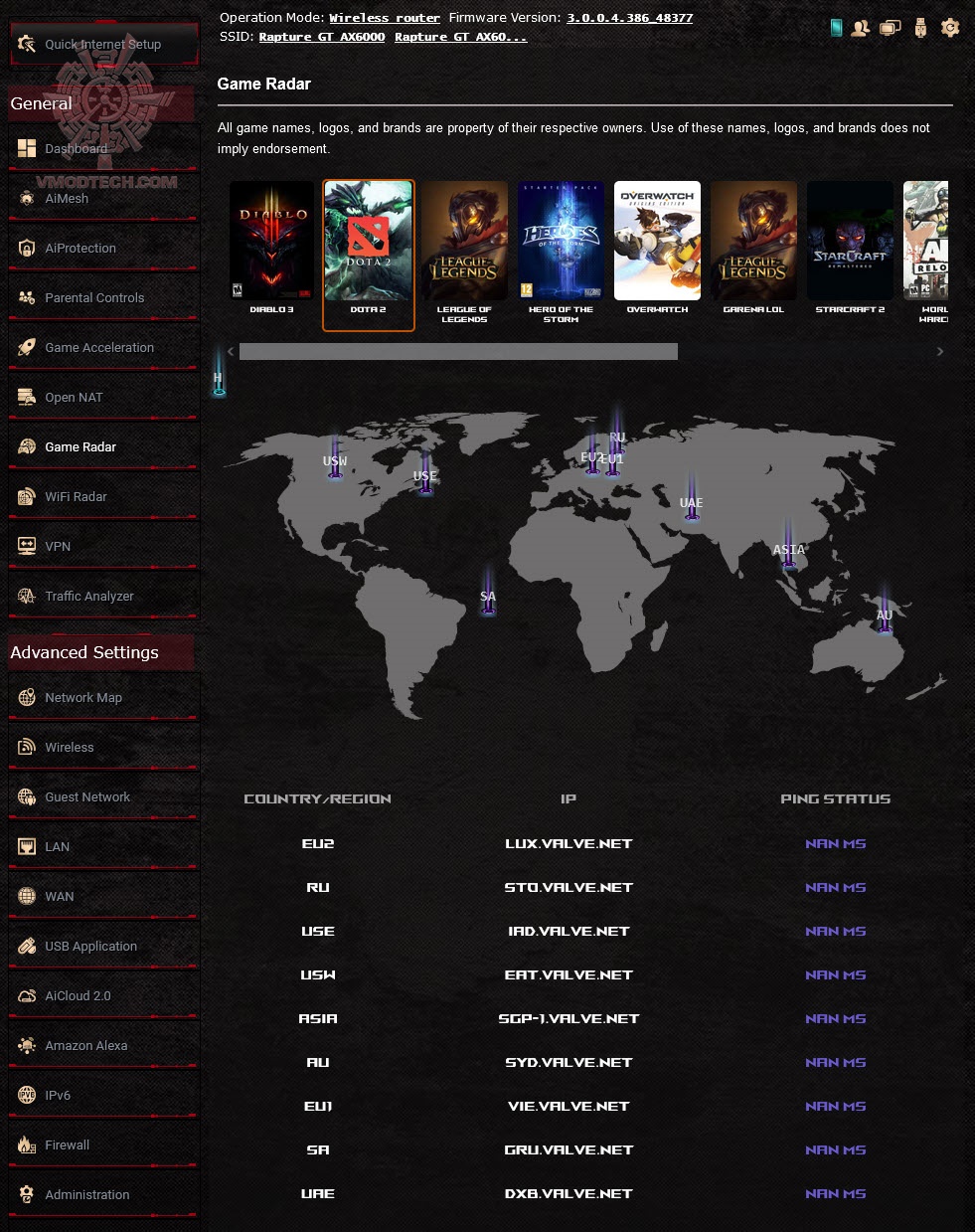Click the IAD.VALVE.NET IP cell
975x1232 pixels.
pyautogui.click(x=569, y=931)
